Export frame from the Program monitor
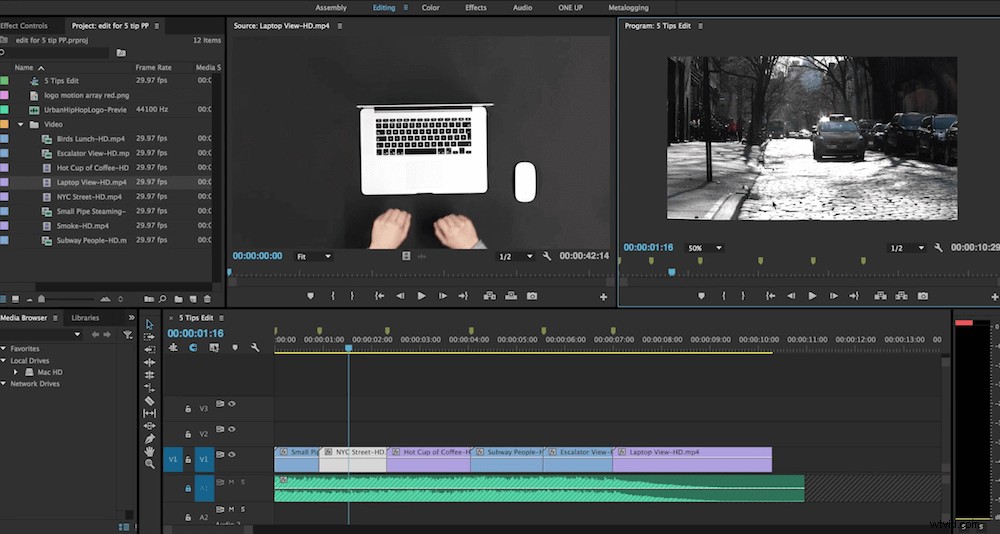This screenshot has width=1000, height=534. (x=922, y=296)
